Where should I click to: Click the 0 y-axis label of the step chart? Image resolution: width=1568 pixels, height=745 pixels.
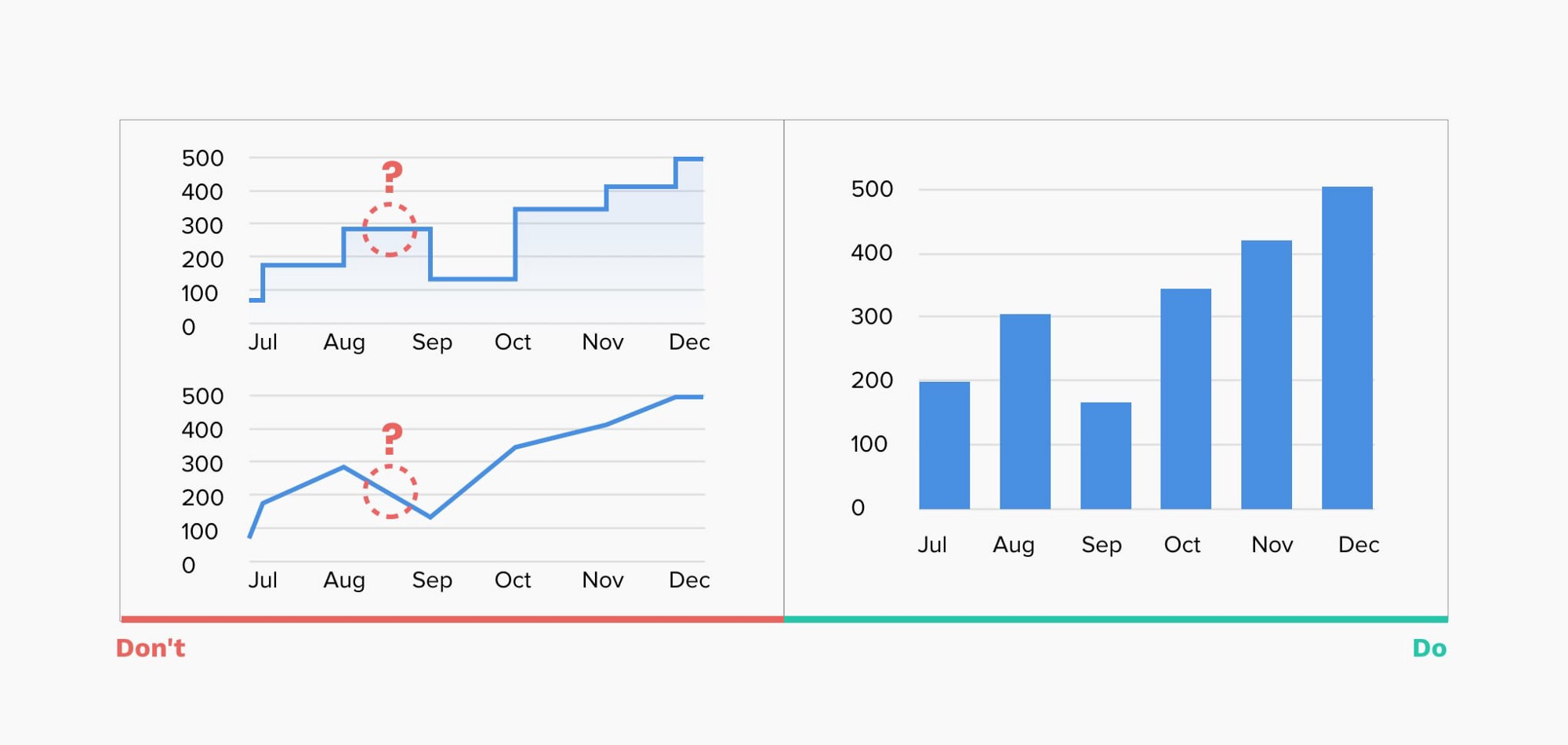[x=188, y=327]
